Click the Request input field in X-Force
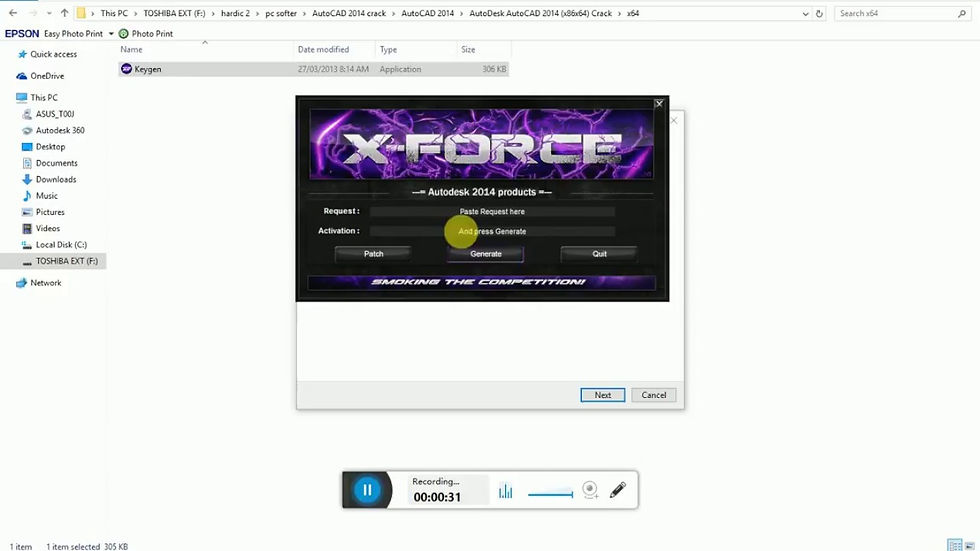 point(492,212)
